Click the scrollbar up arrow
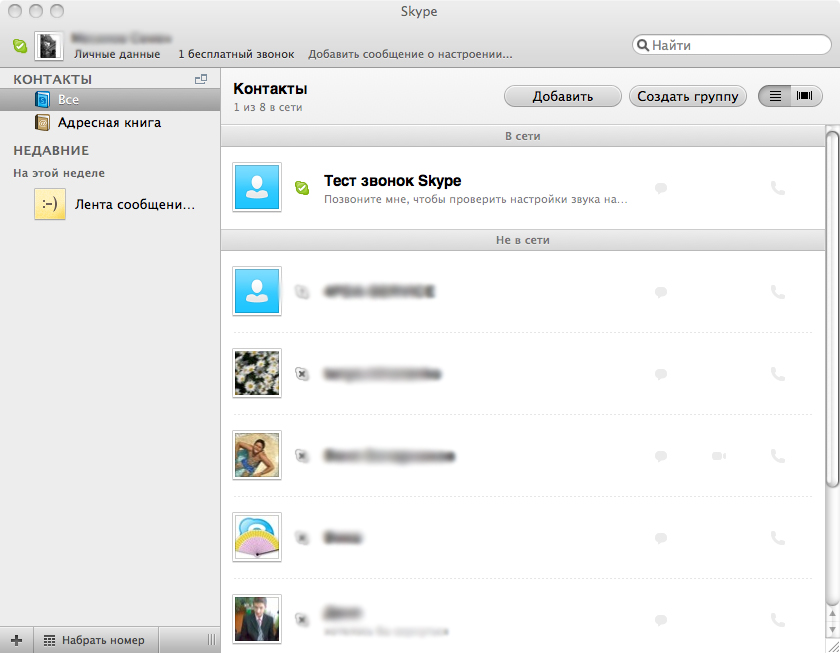 pyautogui.click(x=832, y=613)
